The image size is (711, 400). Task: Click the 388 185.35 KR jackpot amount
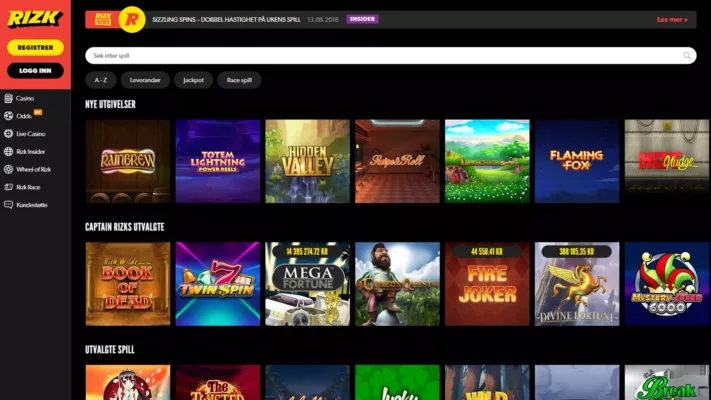click(x=576, y=251)
